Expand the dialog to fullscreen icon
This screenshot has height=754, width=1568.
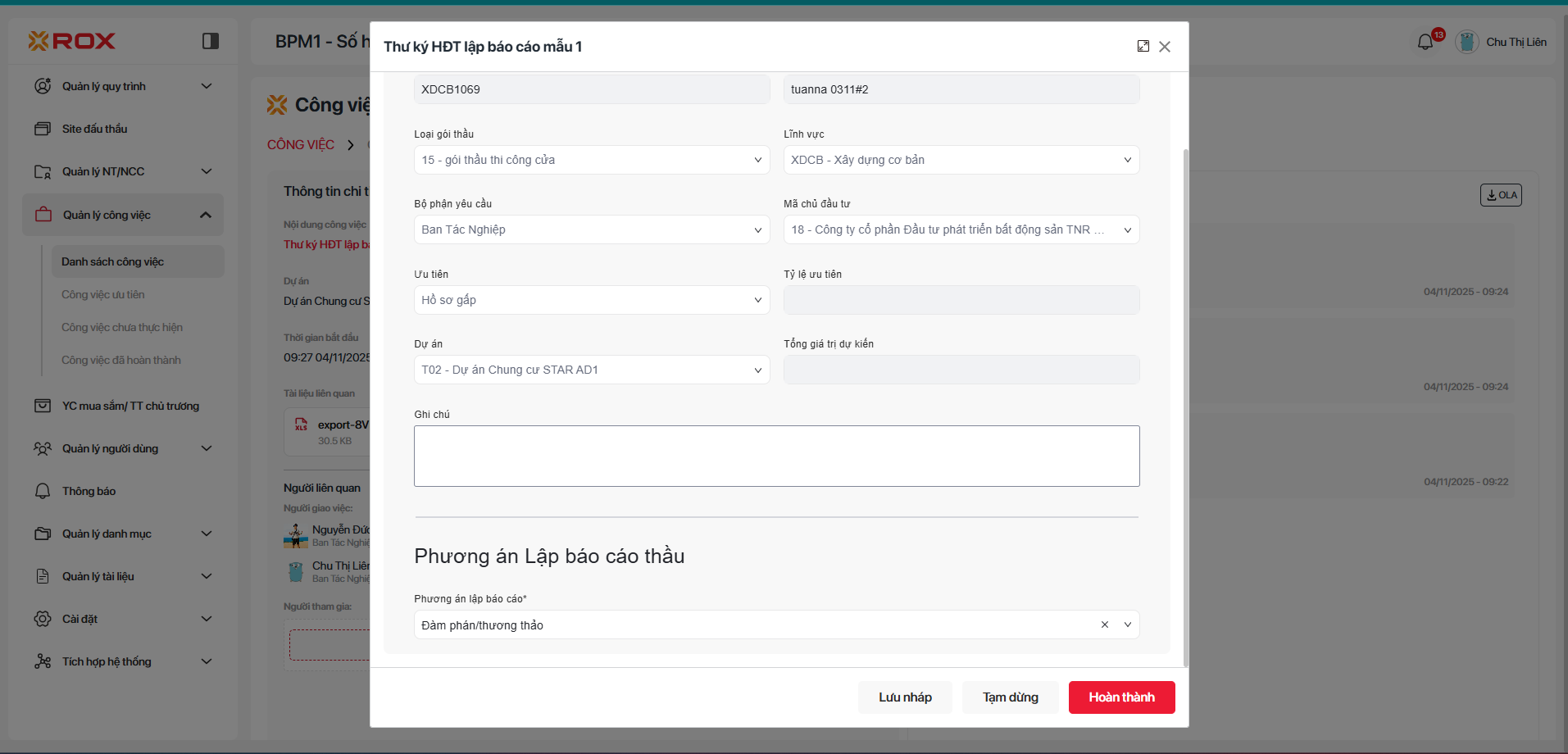(1143, 47)
